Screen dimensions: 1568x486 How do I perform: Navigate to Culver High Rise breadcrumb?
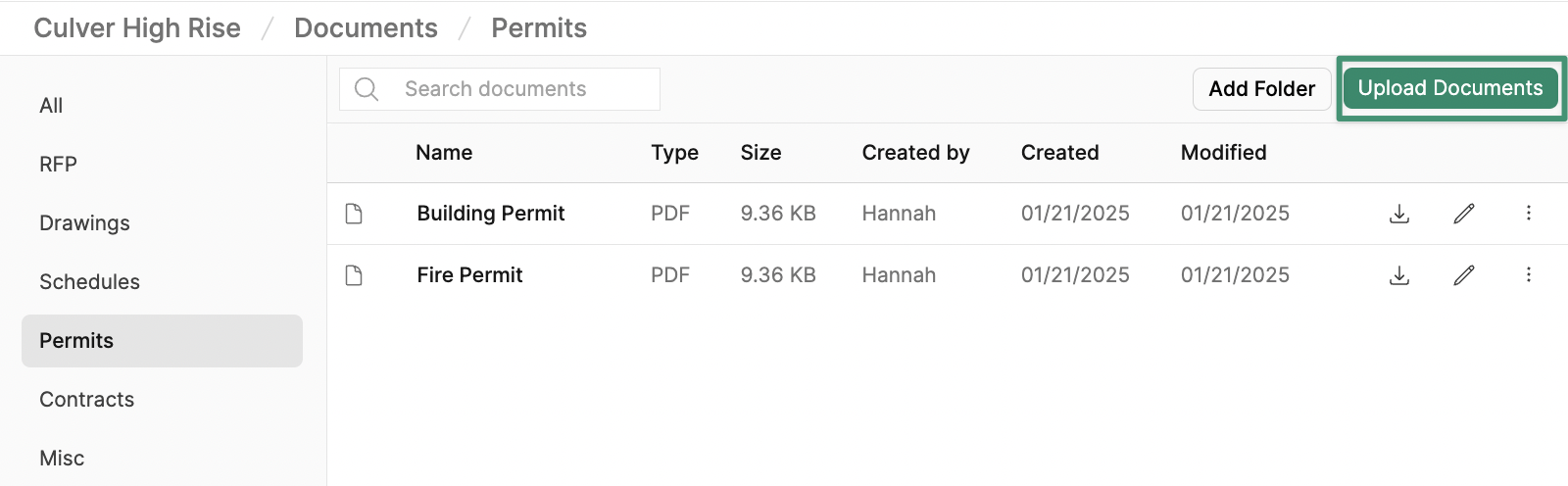tap(137, 28)
